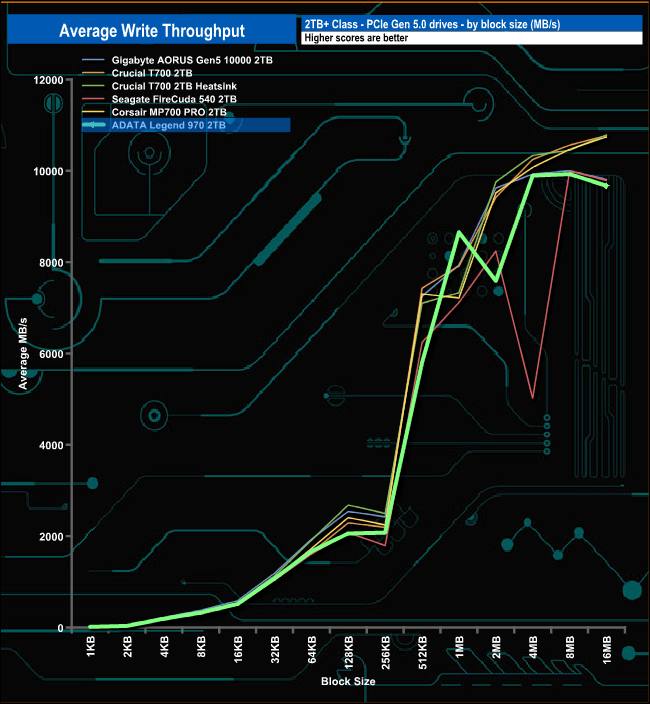The height and width of the screenshot is (704, 650).
Task: Click the Crucial T700 2TB legend label
Action: [152, 73]
